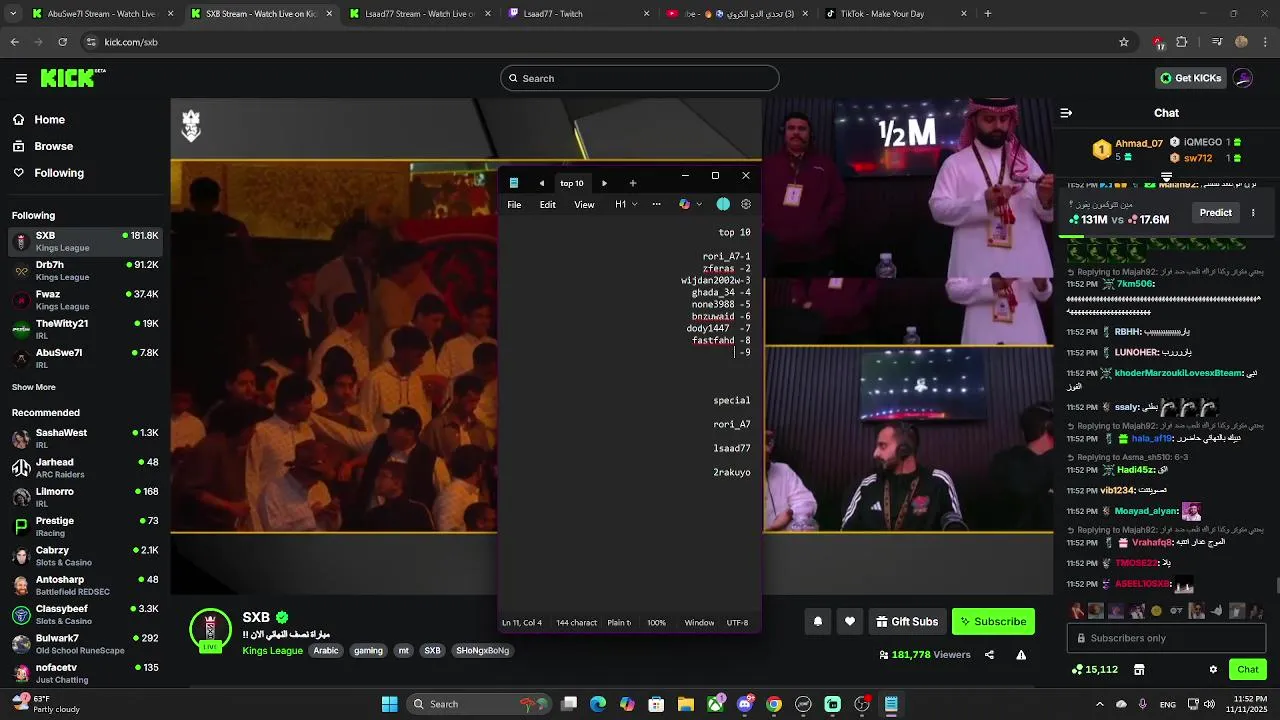The width and height of the screenshot is (1280, 720).
Task: Expand H1 heading dropdown in Notepad
Action: (626, 204)
